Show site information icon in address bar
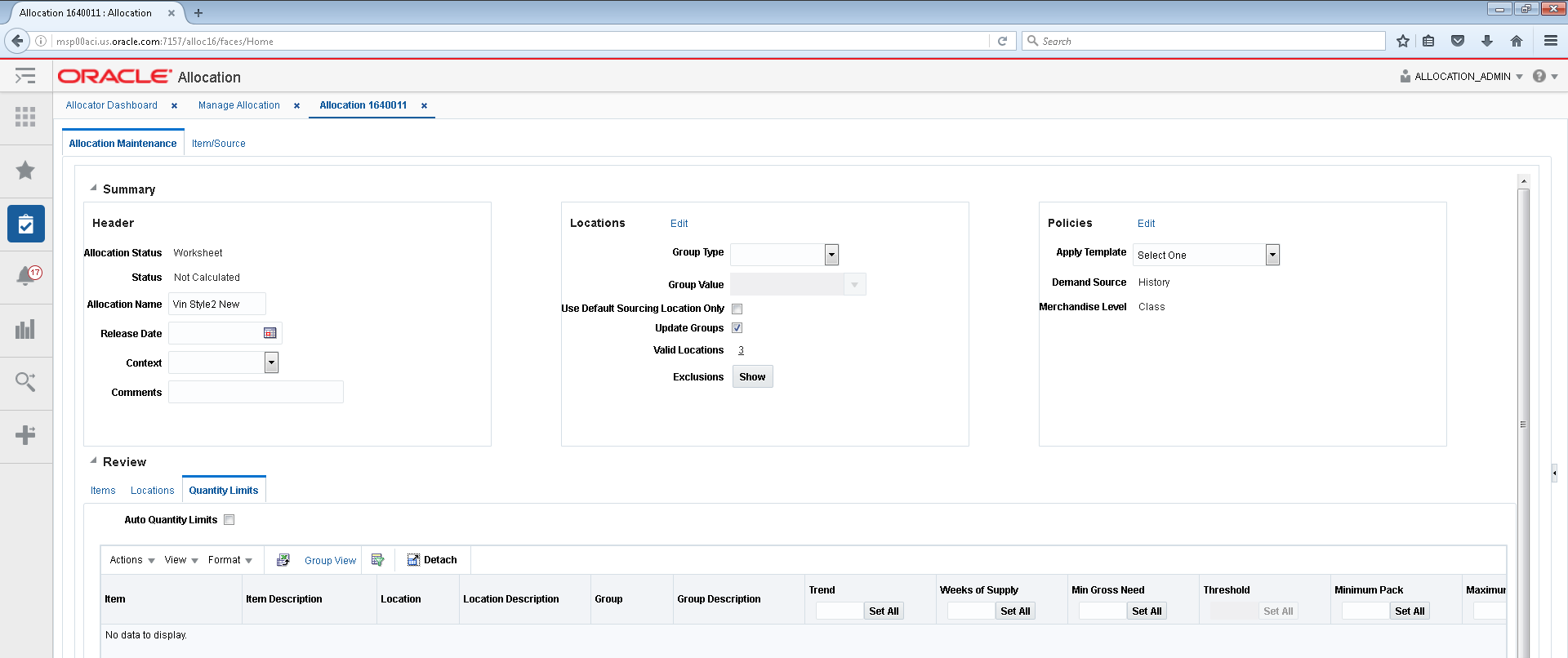Image resolution: width=1568 pixels, height=658 pixels. click(41, 41)
